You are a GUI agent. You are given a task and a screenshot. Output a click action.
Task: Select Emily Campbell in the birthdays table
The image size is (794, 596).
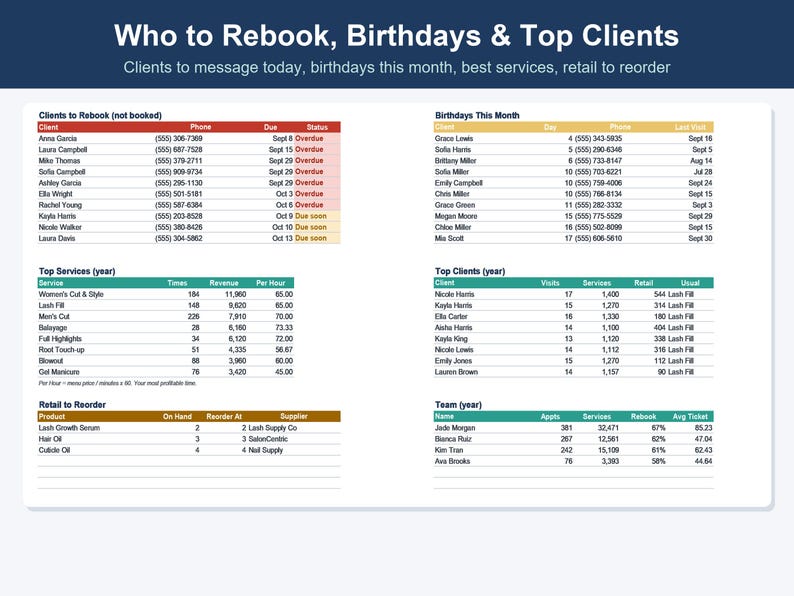[458, 183]
